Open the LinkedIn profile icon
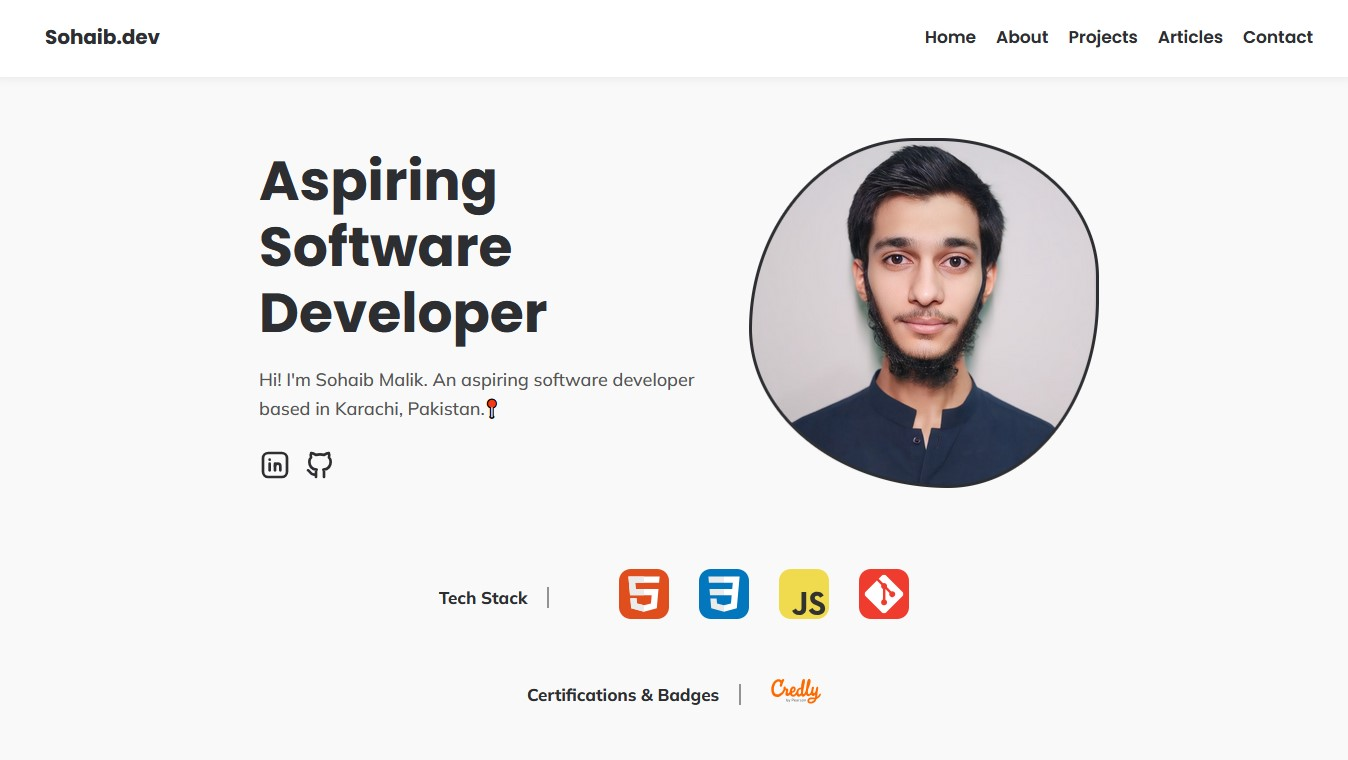 (274, 464)
